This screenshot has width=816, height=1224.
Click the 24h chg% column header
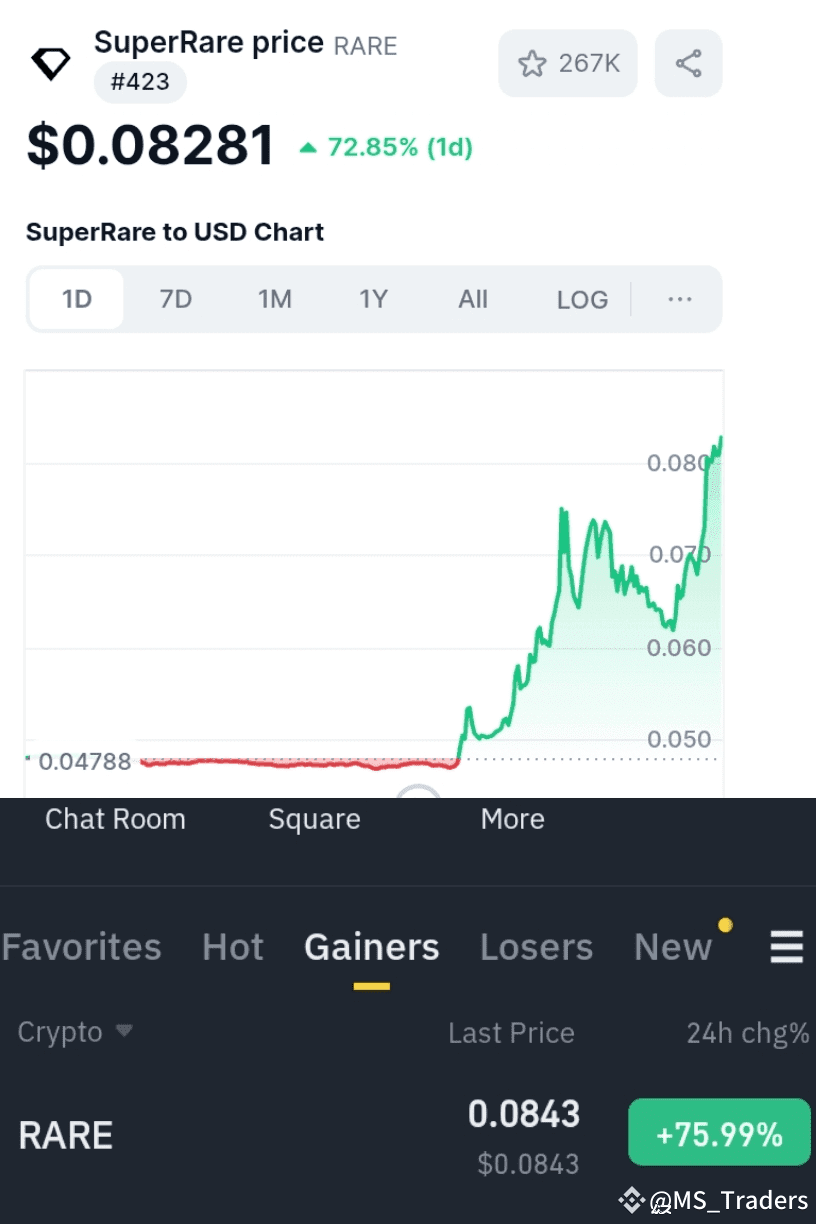click(x=748, y=1032)
